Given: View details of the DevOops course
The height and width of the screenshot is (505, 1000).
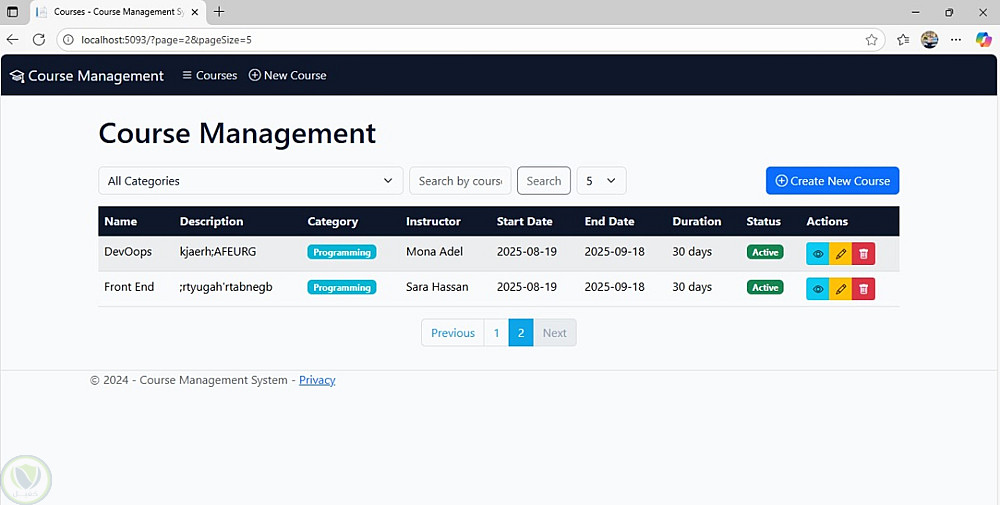Looking at the screenshot, I should point(818,254).
